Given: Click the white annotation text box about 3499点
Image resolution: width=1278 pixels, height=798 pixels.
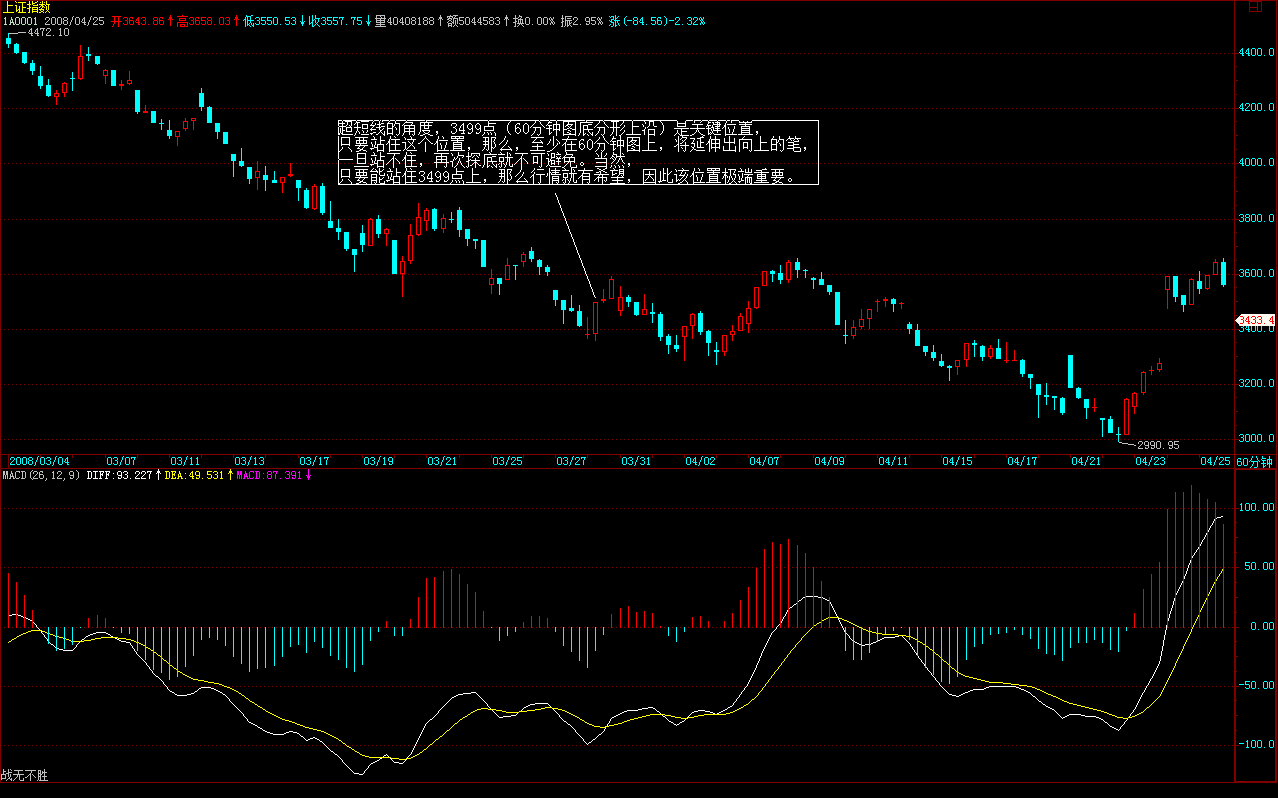Looking at the screenshot, I should (x=577, y=153).
